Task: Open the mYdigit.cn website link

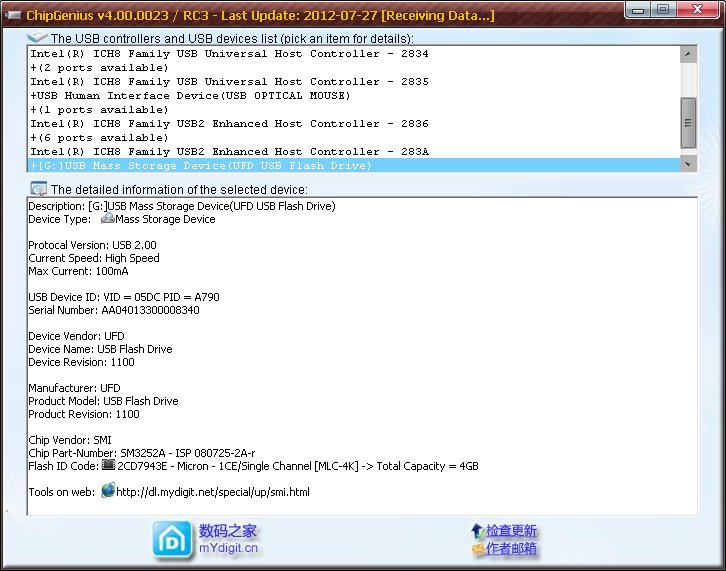Action: pyautogui.click(x=228, y=548)
